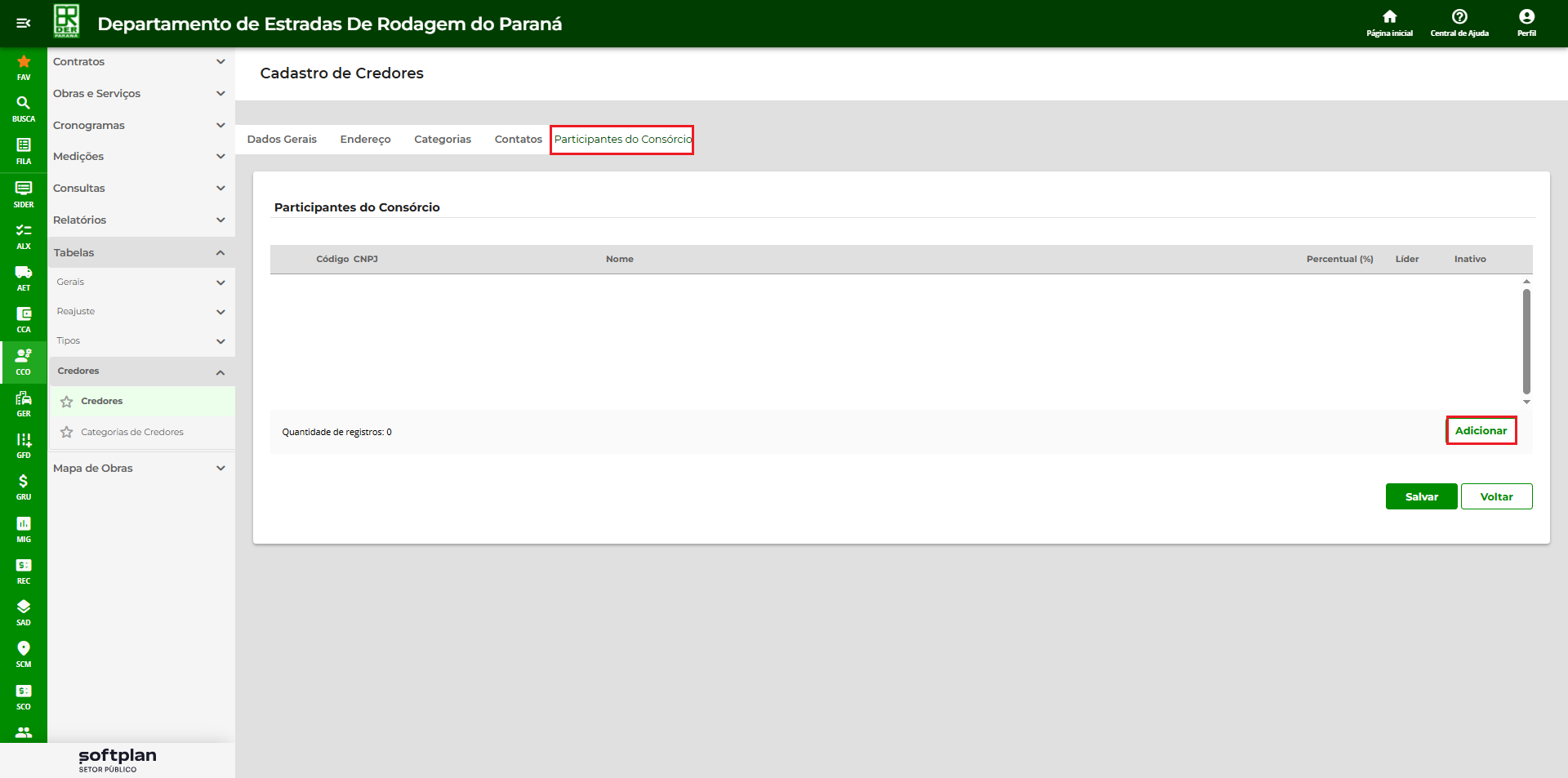
Task: Click the Adicionar button
Action: tap(1481, 431)
